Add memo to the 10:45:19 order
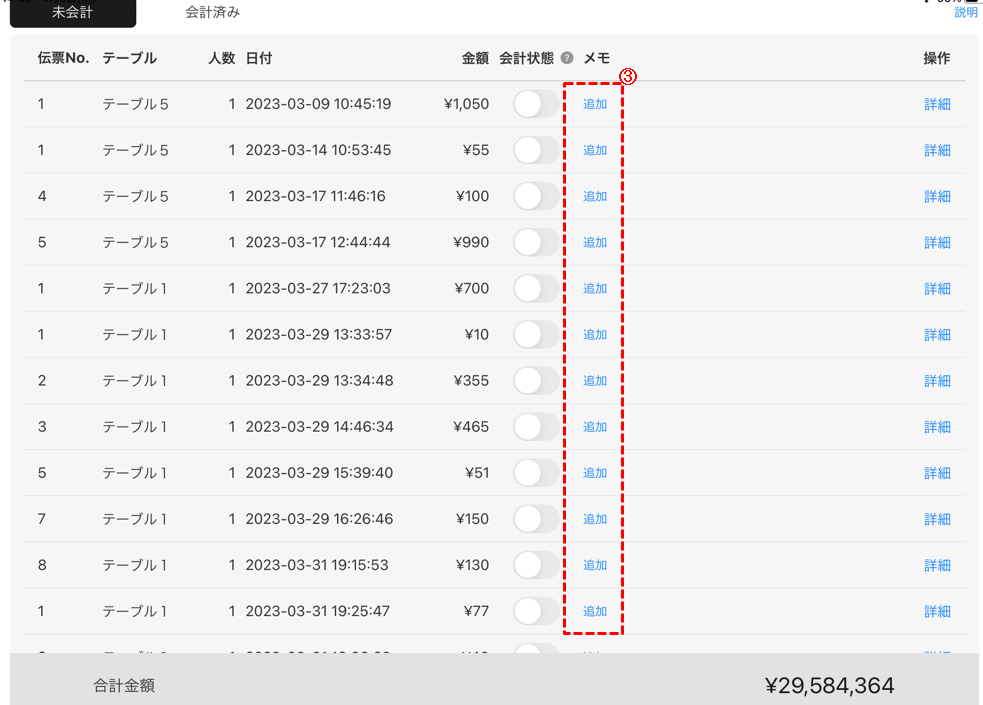The width and height of the screenshot is (983, 705). (x=595, y=104)
